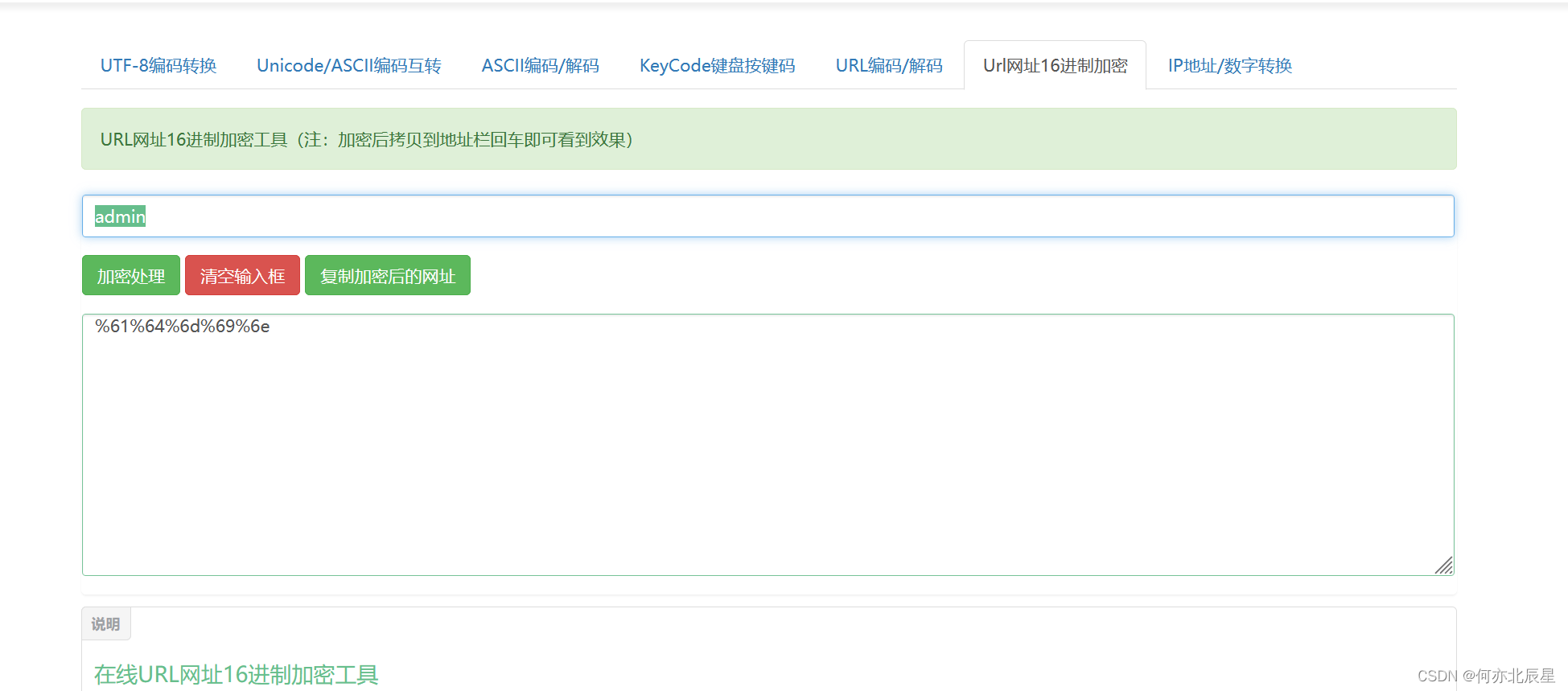Viewport: 1568px width, 691px height.
Task: Open the ASCII编码/解码 tab
Action: (x=540, y=65)
